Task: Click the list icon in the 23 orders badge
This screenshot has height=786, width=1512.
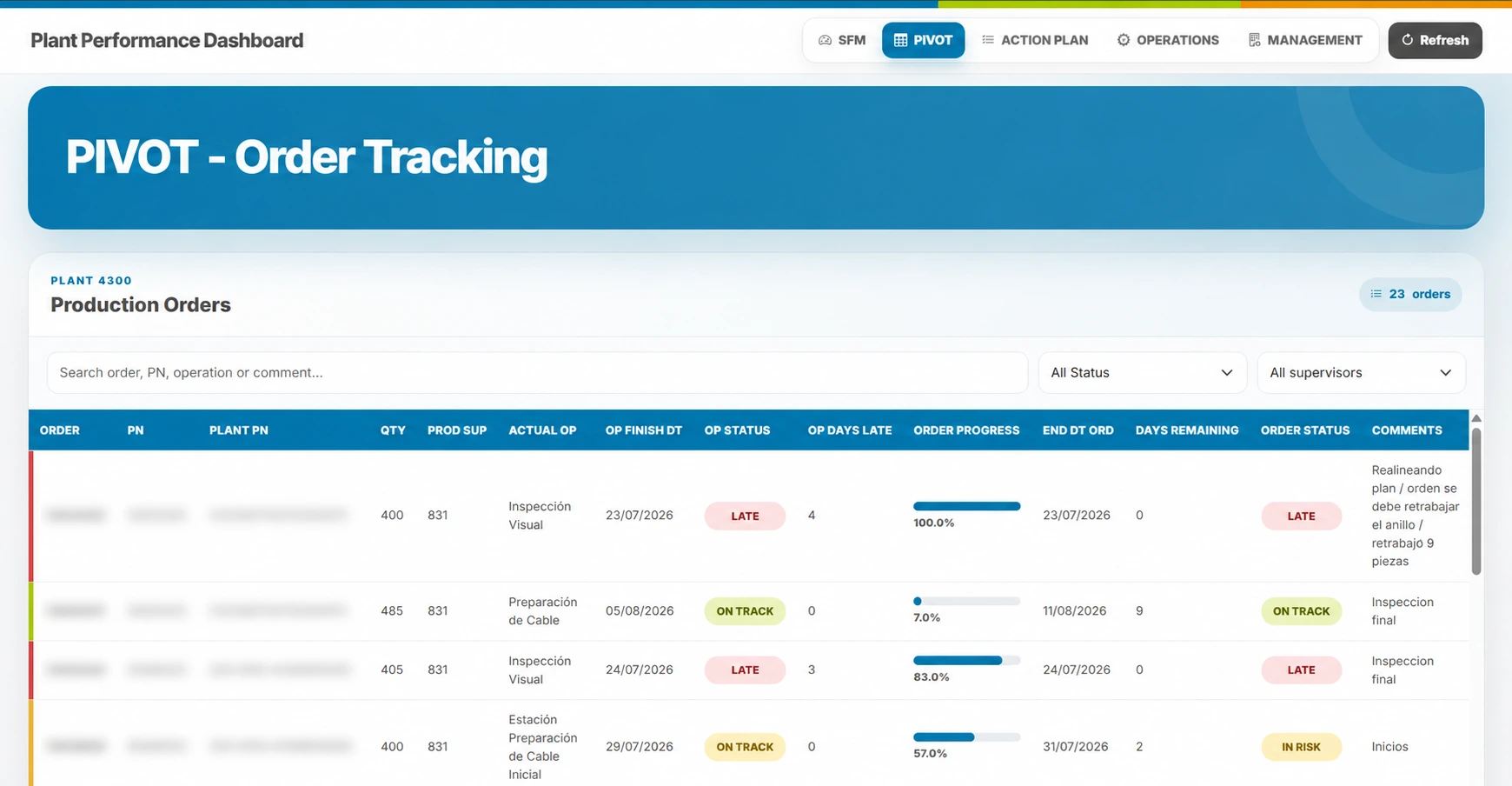Action: [1376, 294]
